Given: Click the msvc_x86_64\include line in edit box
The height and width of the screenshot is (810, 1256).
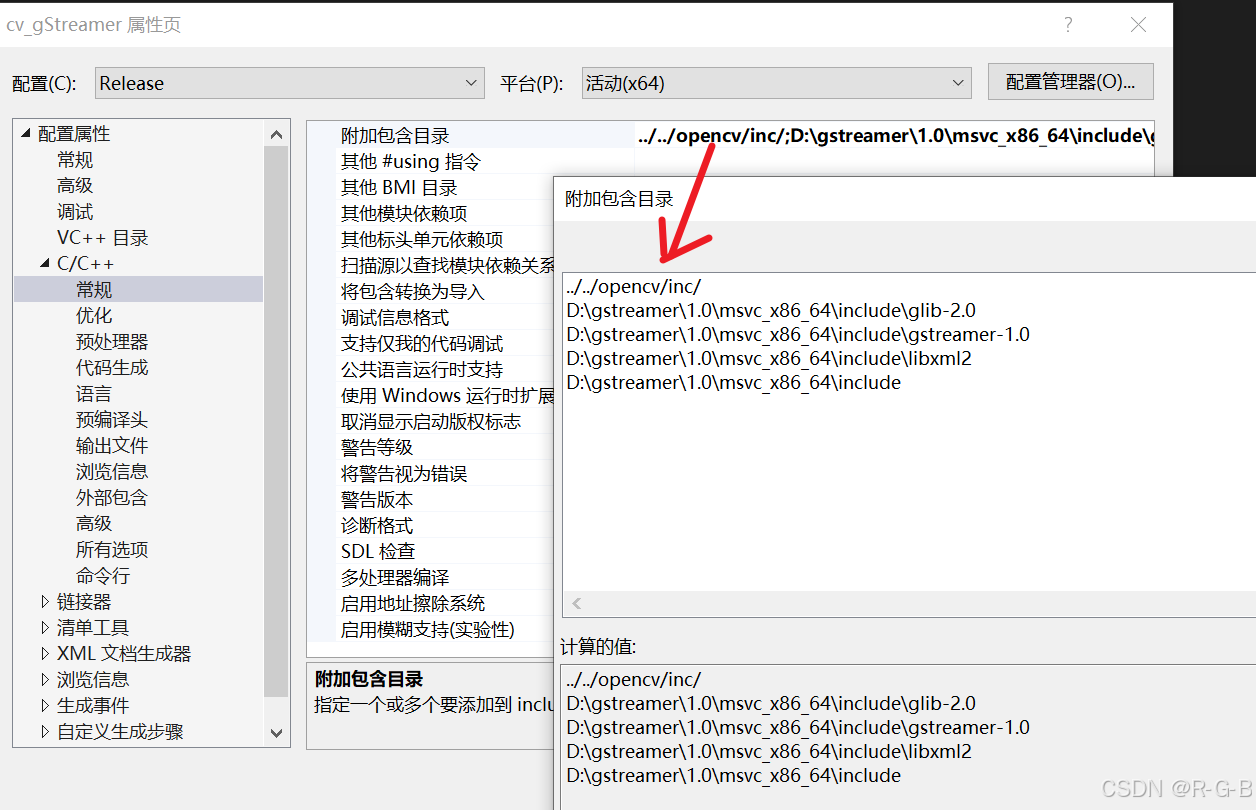Looking at the screenshot, I should point(734,383).
